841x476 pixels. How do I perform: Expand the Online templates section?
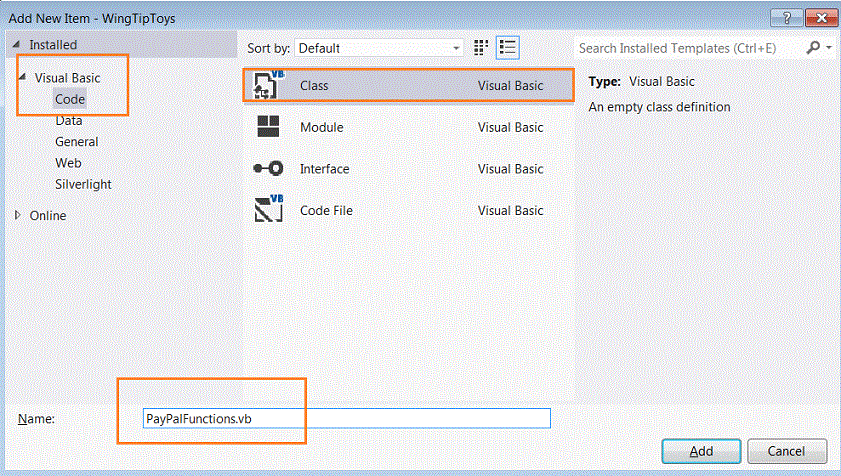click(x=19, y=215)
